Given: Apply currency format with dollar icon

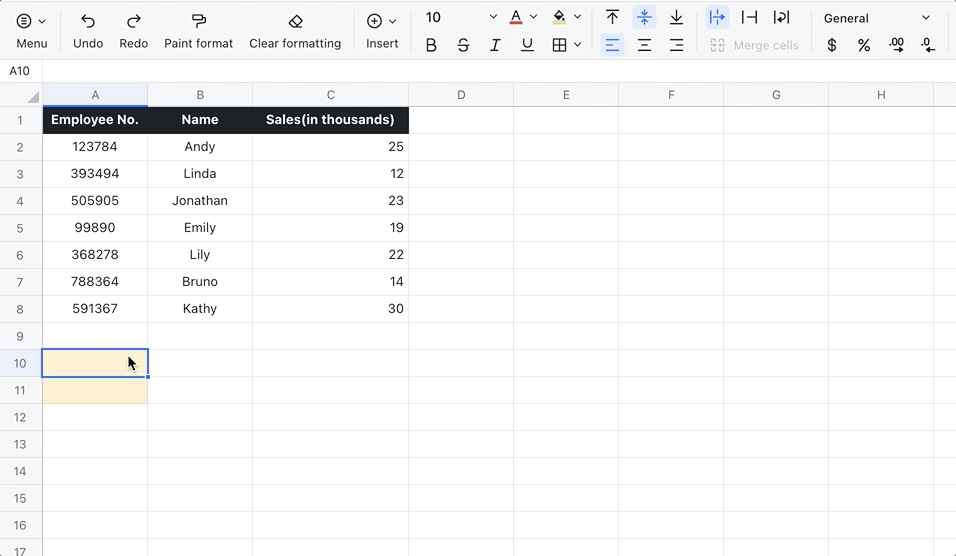Looking at the screenshot, I should coord(831,45).
